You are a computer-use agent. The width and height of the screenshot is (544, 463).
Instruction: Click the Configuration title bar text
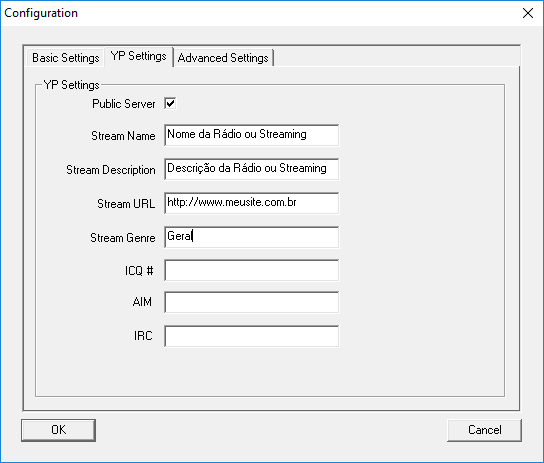coord(41,13)
